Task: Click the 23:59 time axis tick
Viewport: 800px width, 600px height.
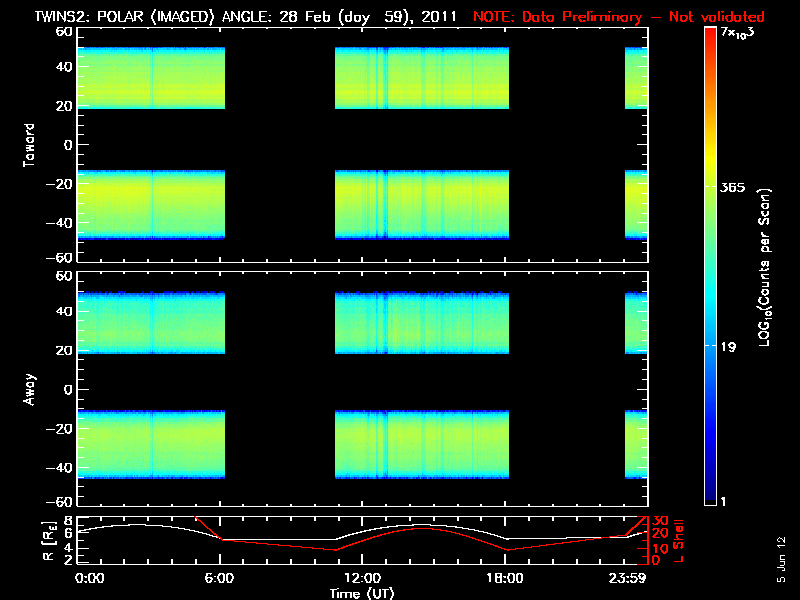Action: tap(628, 578)
